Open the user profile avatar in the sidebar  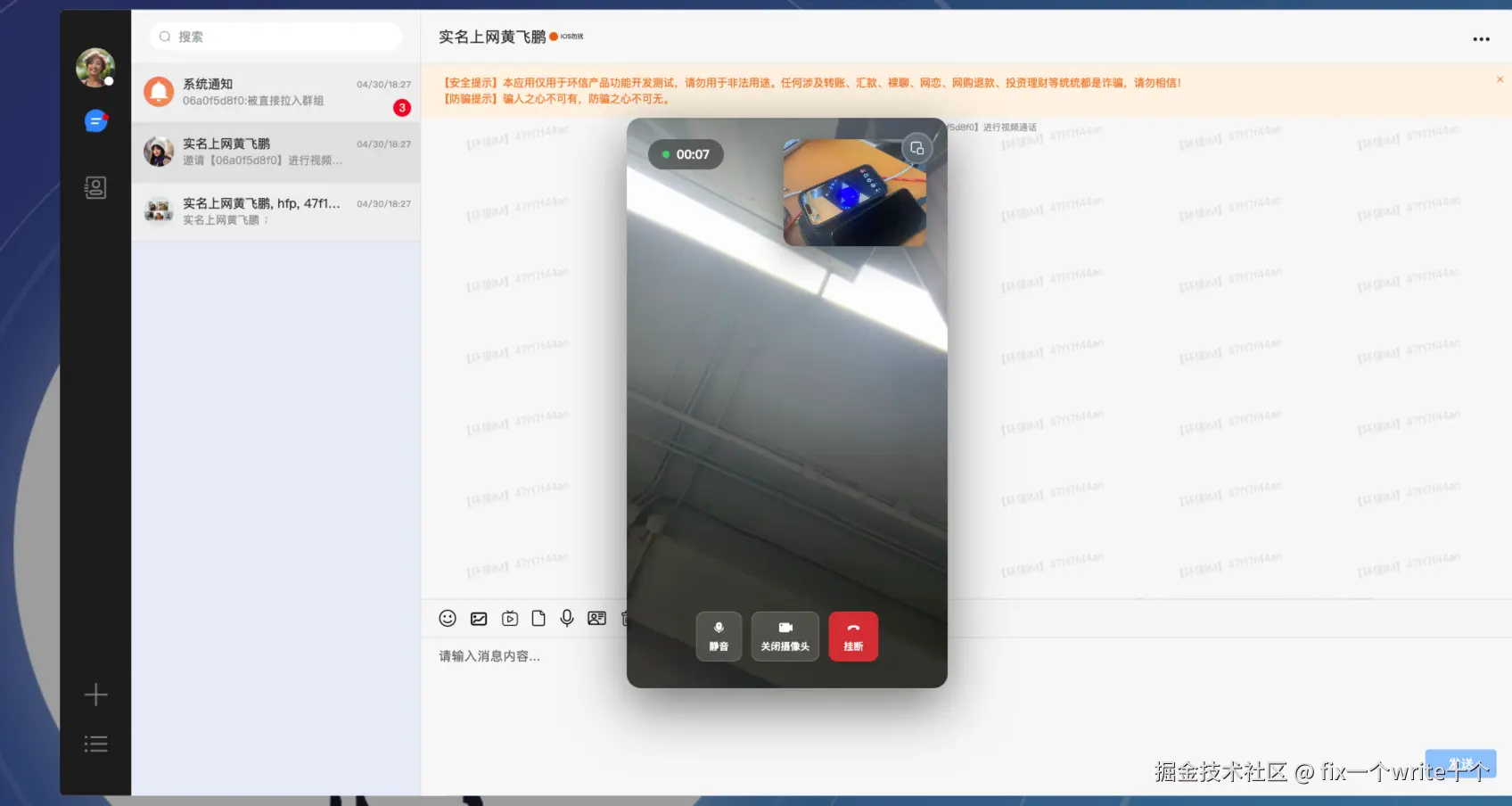coord(95,68)
